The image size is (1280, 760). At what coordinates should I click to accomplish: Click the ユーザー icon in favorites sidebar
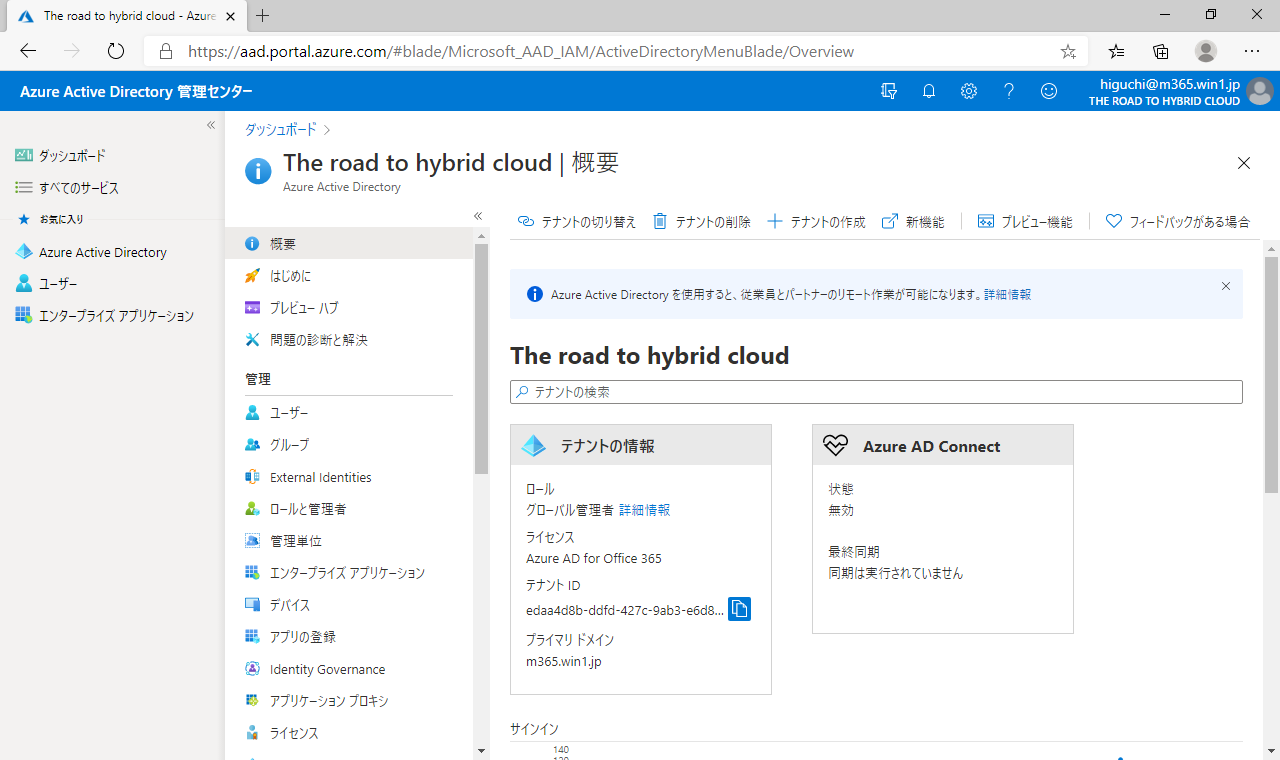click(x=24, y=284)
